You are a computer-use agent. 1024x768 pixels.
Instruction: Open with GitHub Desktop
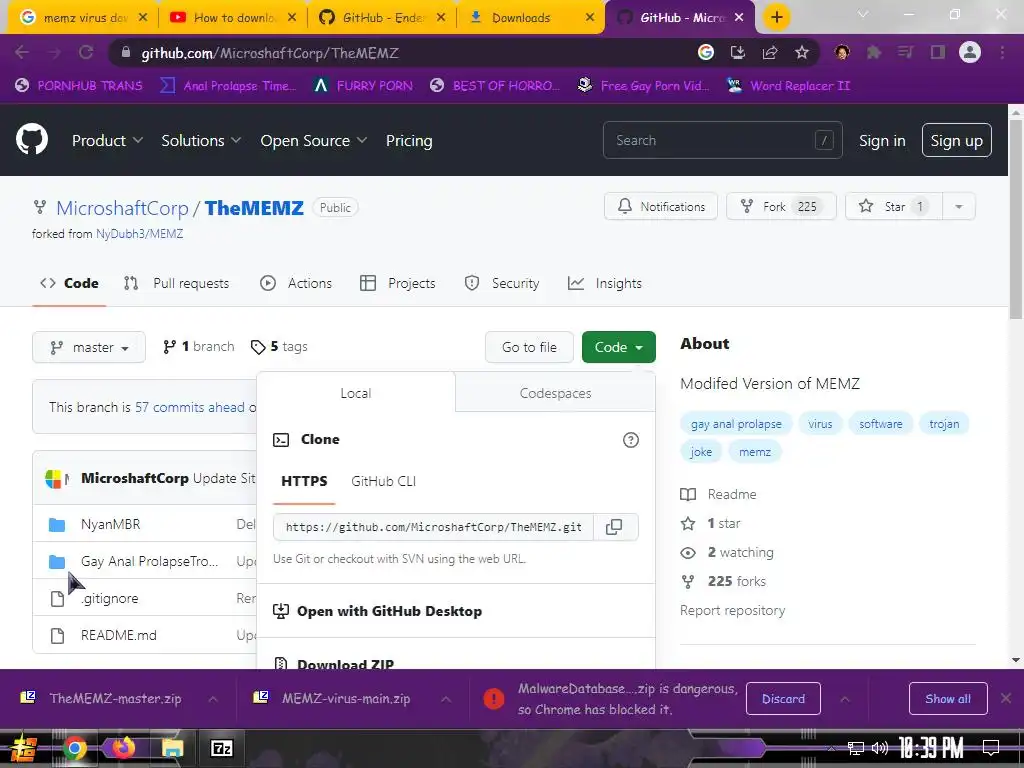389,611
